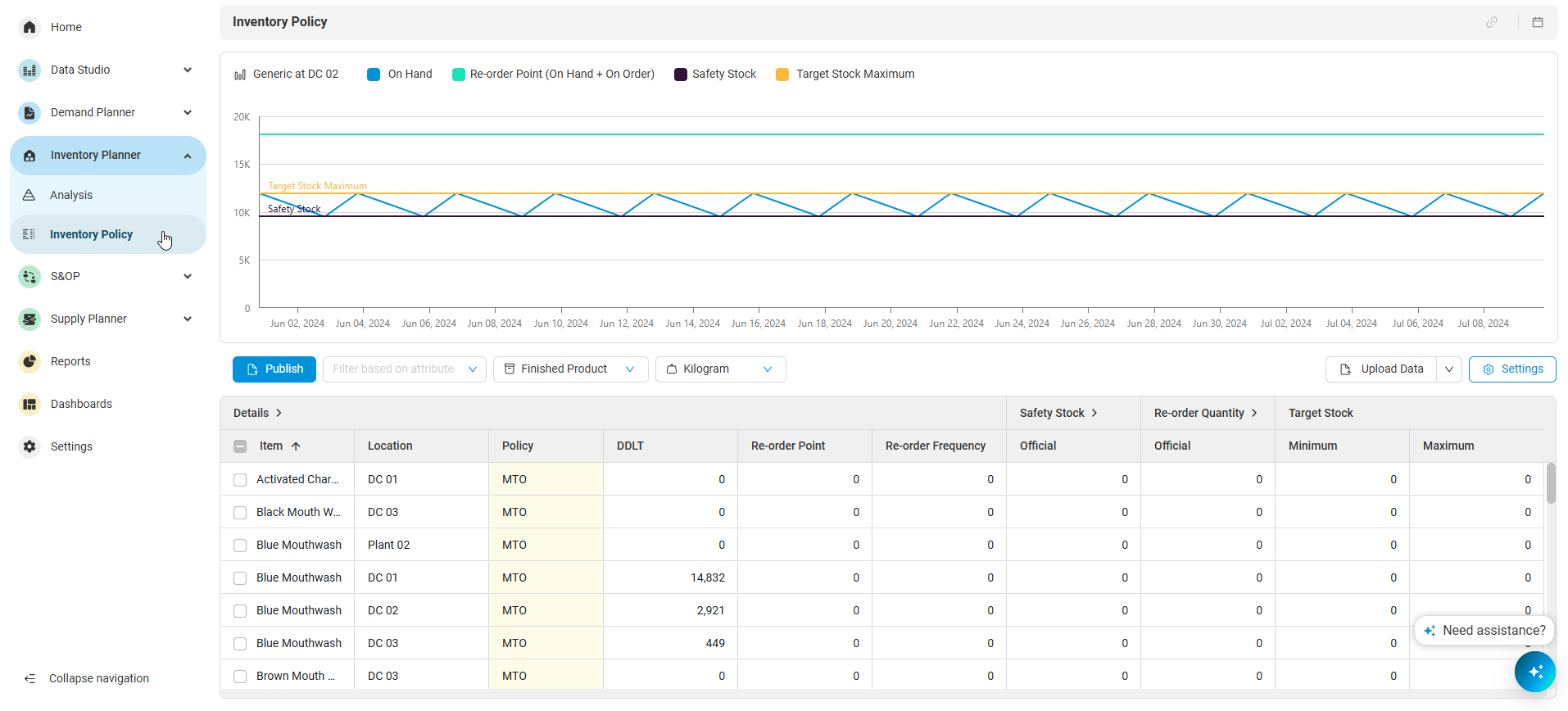Click the Dashboards grid icon

coord(29,404)
